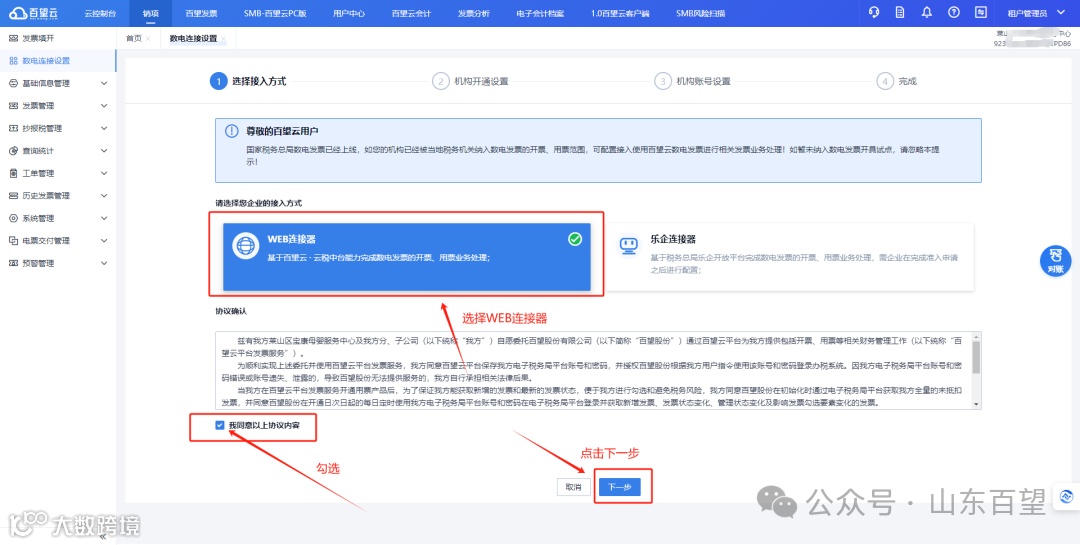Viewport: 1080px width, 545px height.
Task: Expand 工单管理 menu chevron
Action: [x=104, y=173]
